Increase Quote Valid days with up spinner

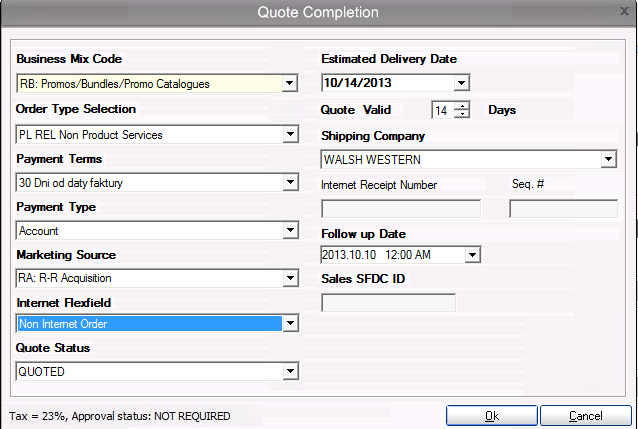461,106
